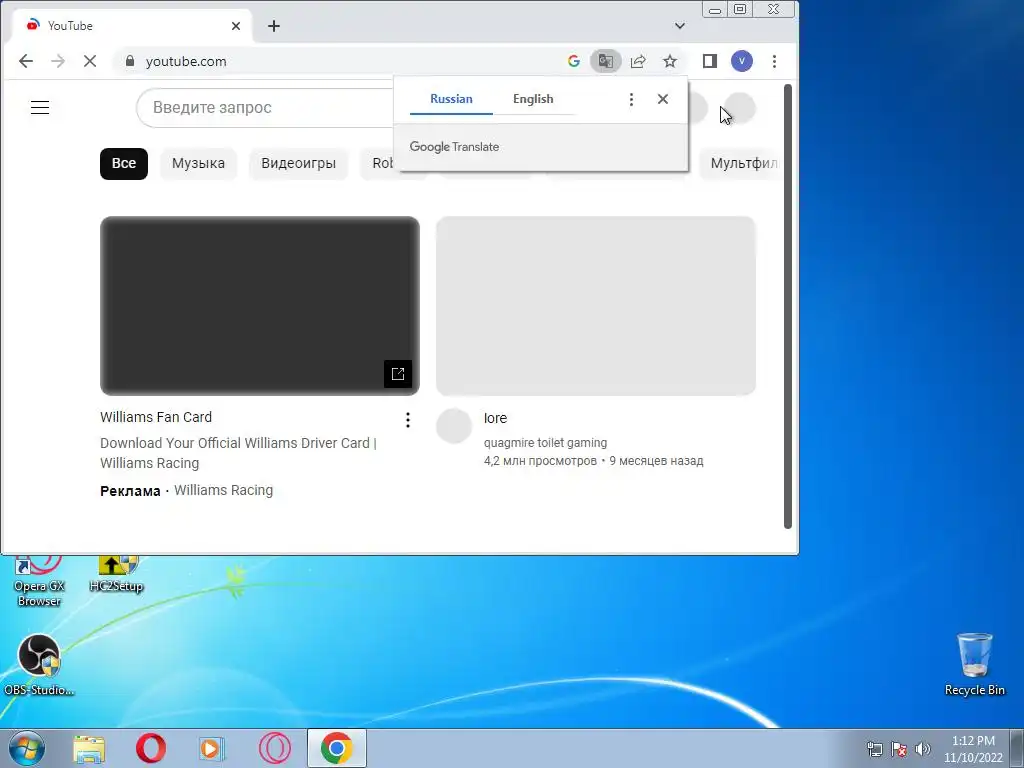The width and height of the screenshot is (1024, 768).
Task: Click Download Your Official Williams Driver Card
Action: (238, 453)
